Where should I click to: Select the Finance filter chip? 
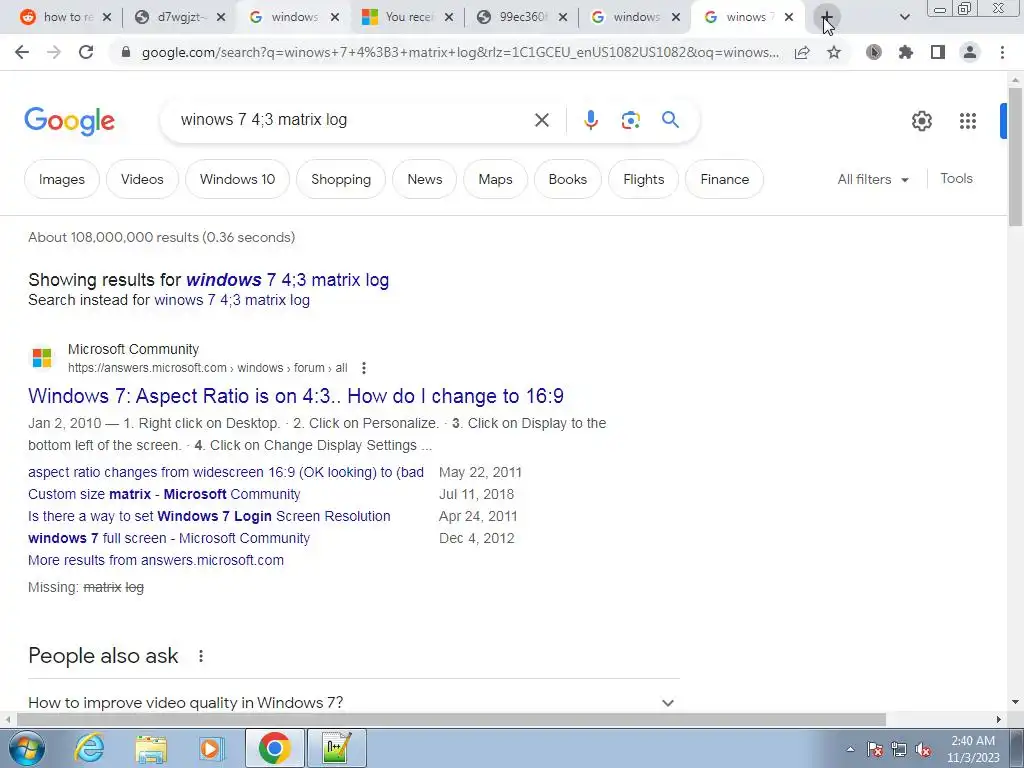tap(724, 180)
